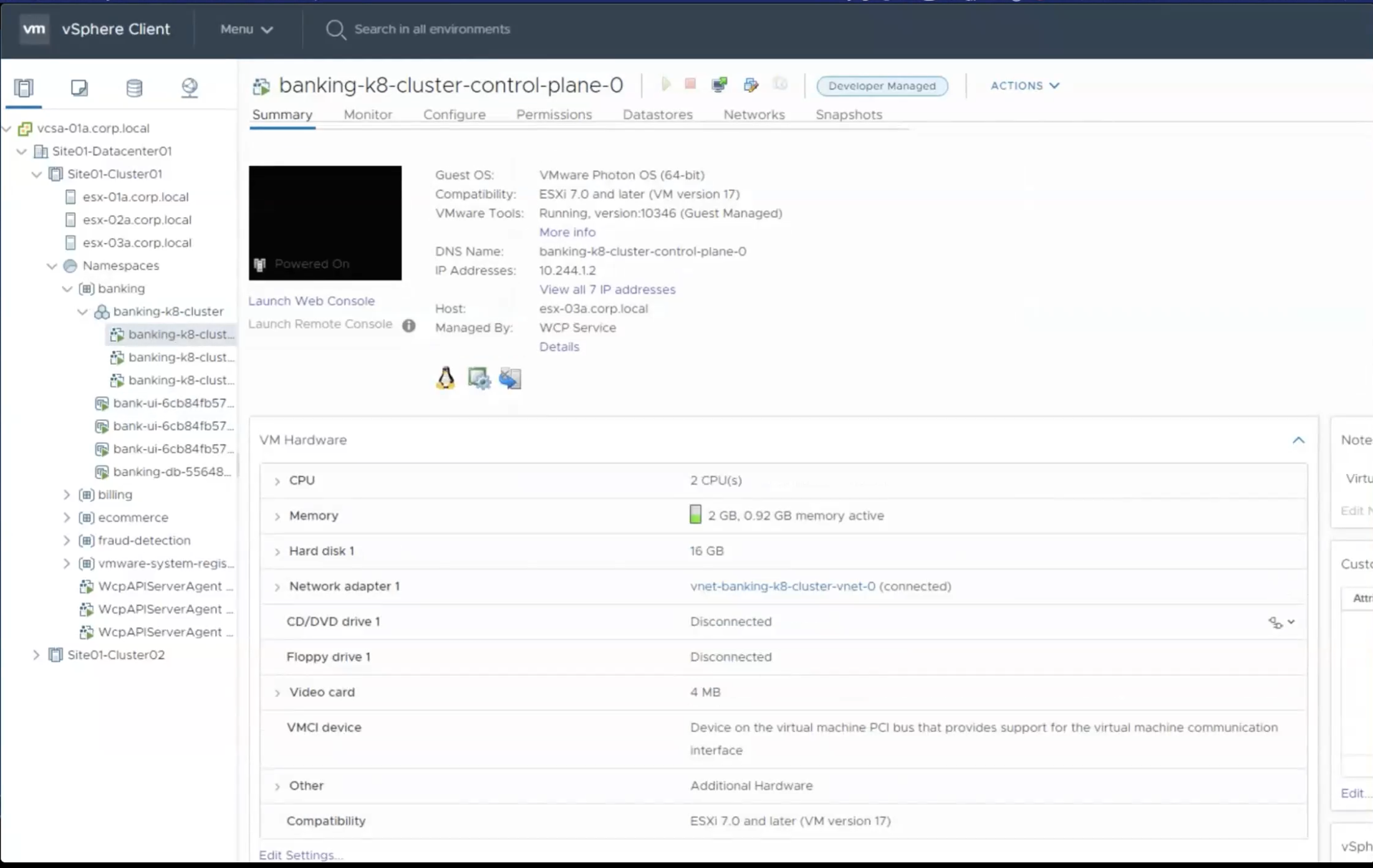Collapse the VM Hardware panel
This screenshot has height=868, width=1373.
point(1298,440)
